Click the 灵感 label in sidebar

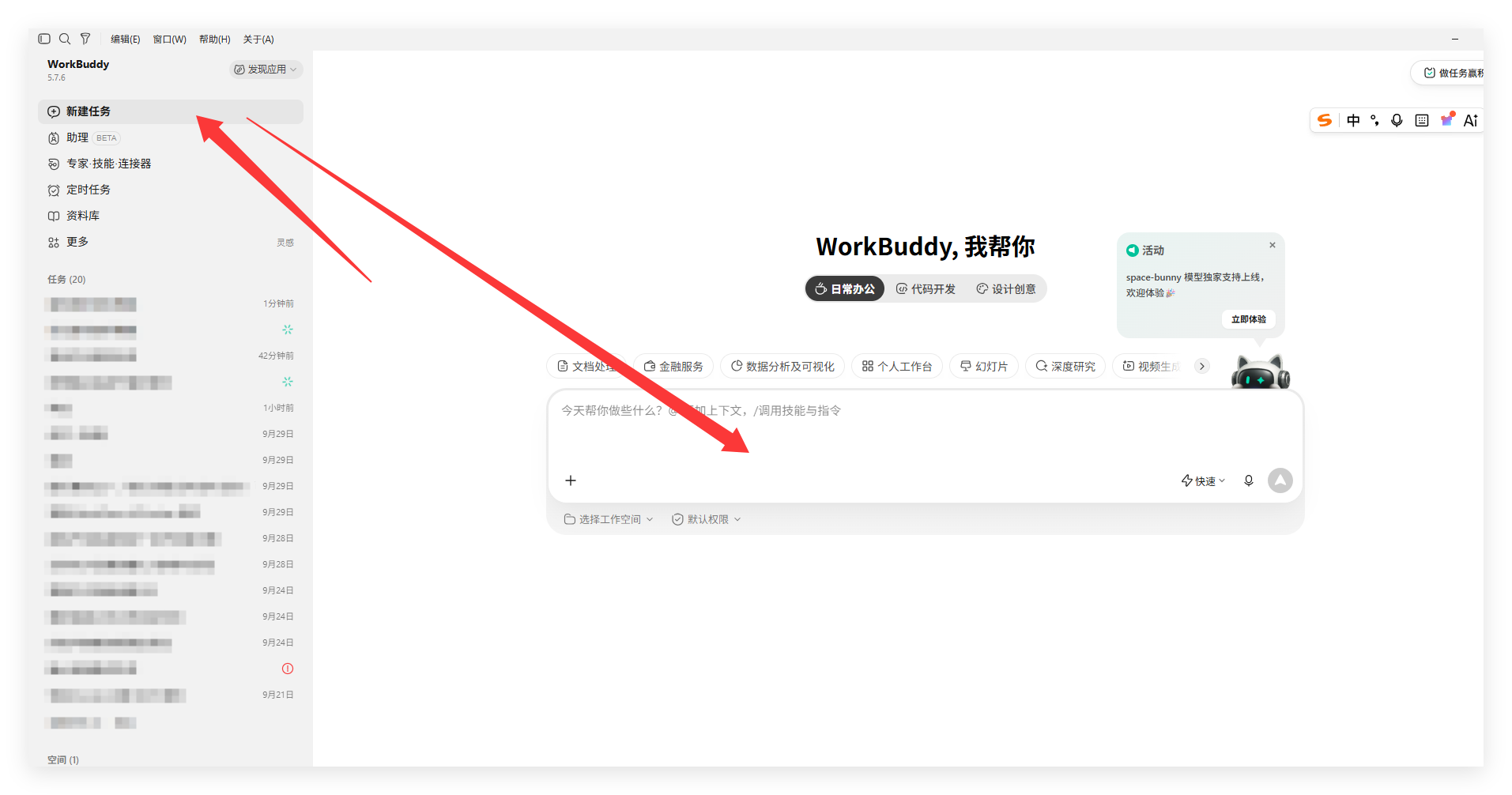pyautogui.click(x=285, y=243)
